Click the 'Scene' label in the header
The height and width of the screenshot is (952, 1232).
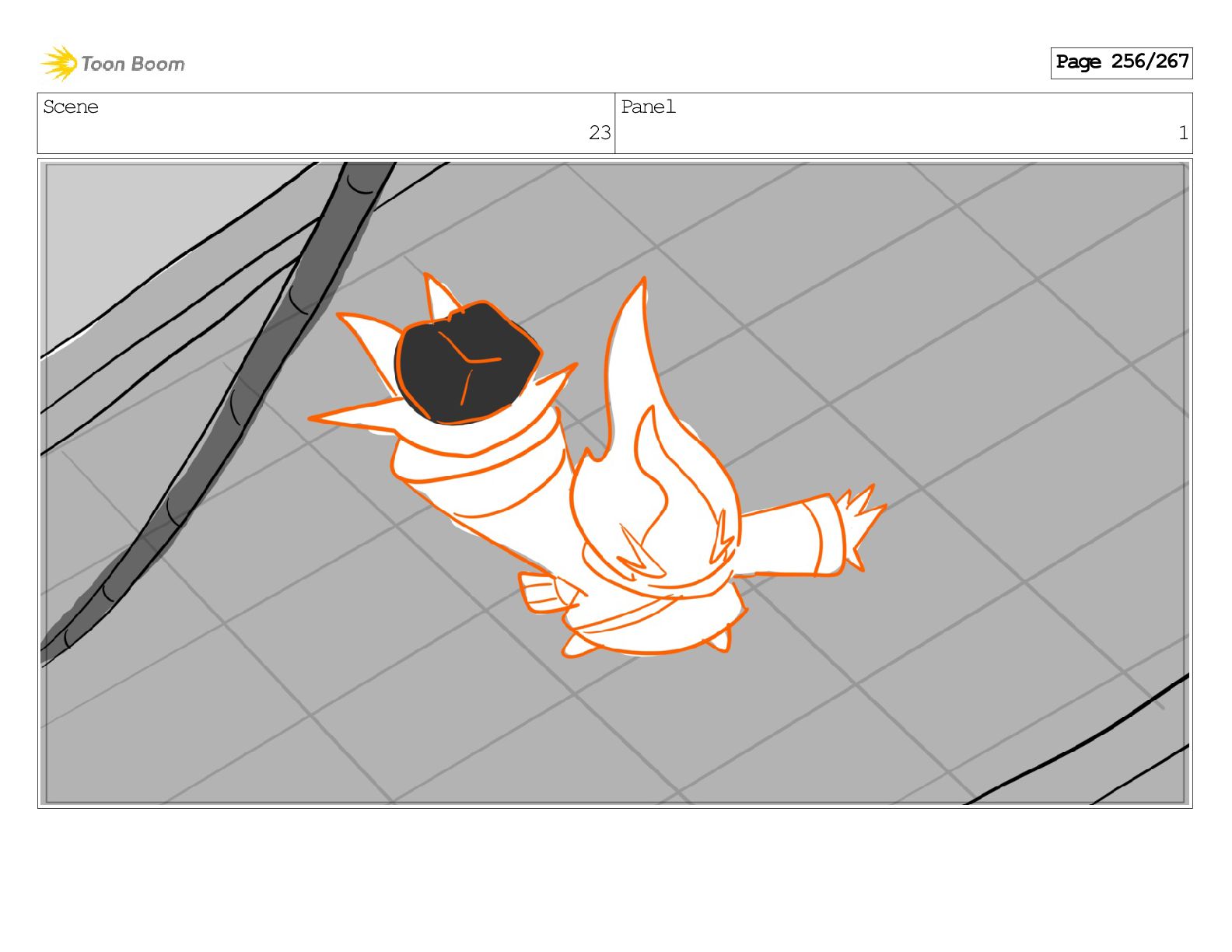click(x=71, y=107)
